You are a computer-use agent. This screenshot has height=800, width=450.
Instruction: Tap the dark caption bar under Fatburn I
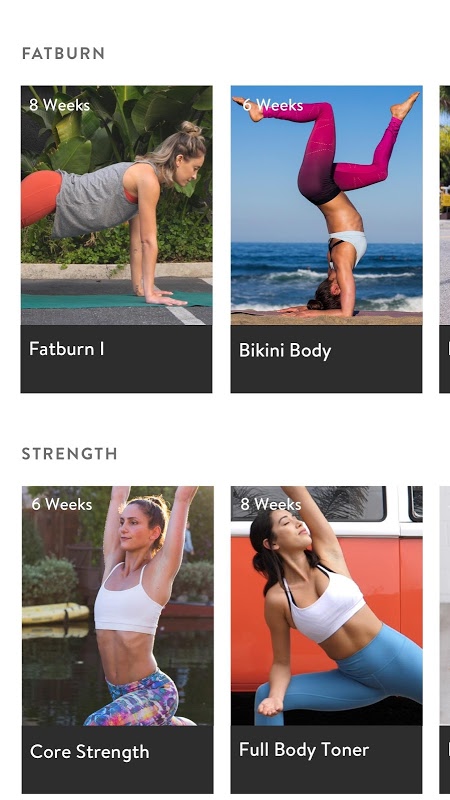116,359
